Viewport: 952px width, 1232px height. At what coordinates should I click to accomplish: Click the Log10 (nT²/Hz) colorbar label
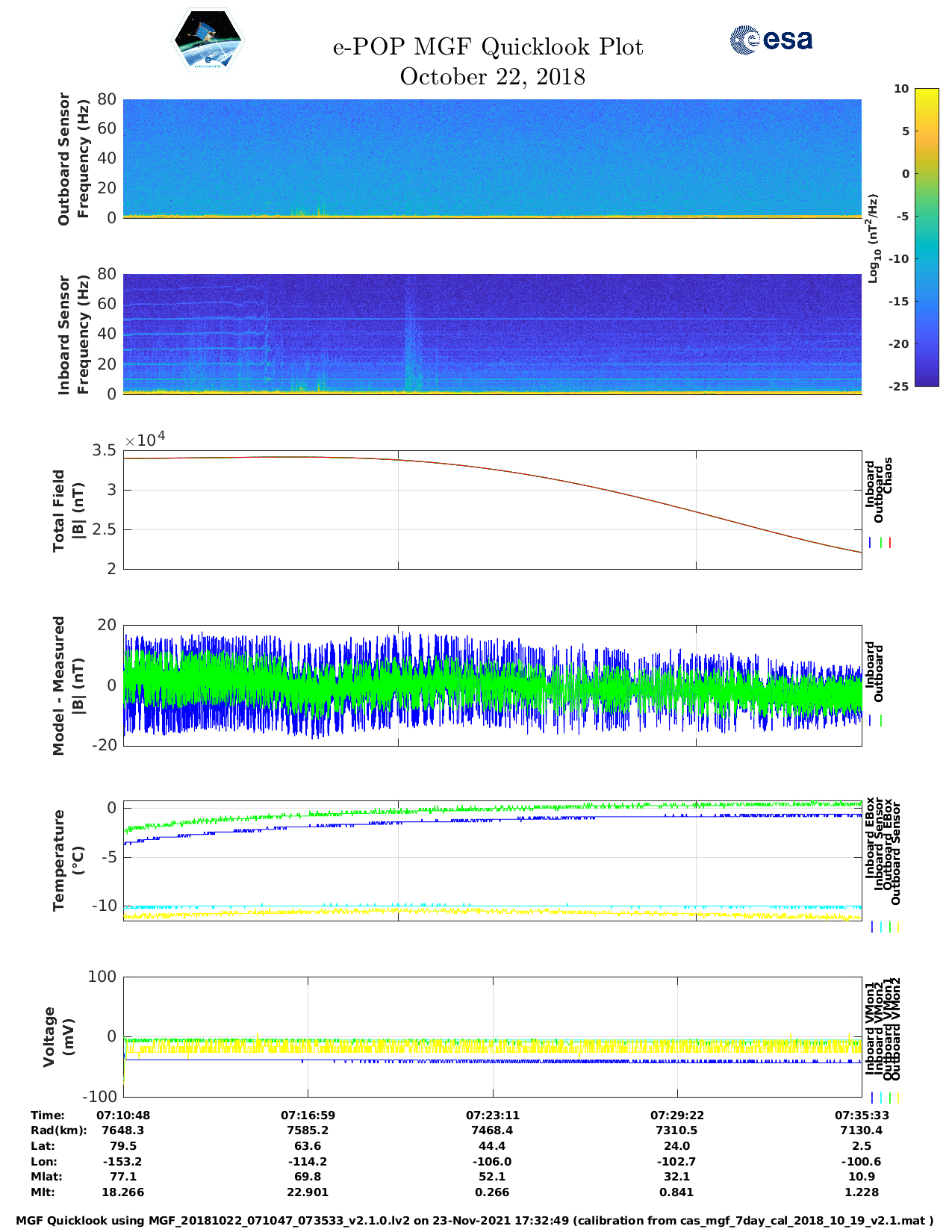pyautogui.click(x=873, y=238)
